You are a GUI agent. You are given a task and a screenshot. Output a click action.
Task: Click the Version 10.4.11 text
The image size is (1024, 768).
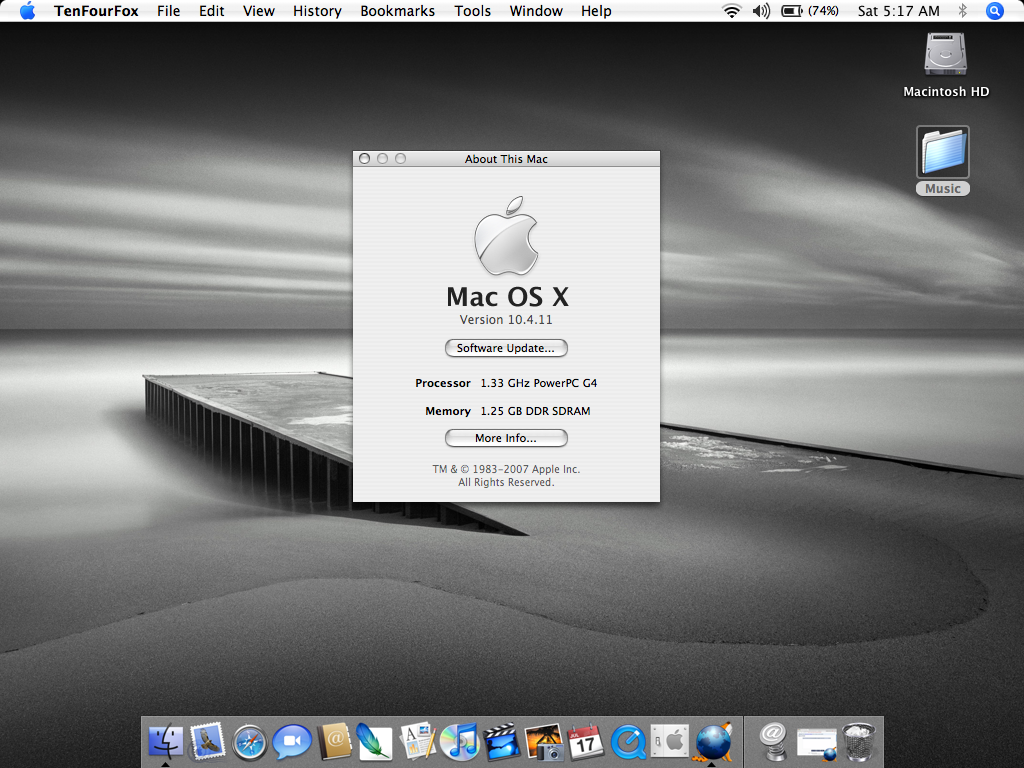[x=506, y=319]
